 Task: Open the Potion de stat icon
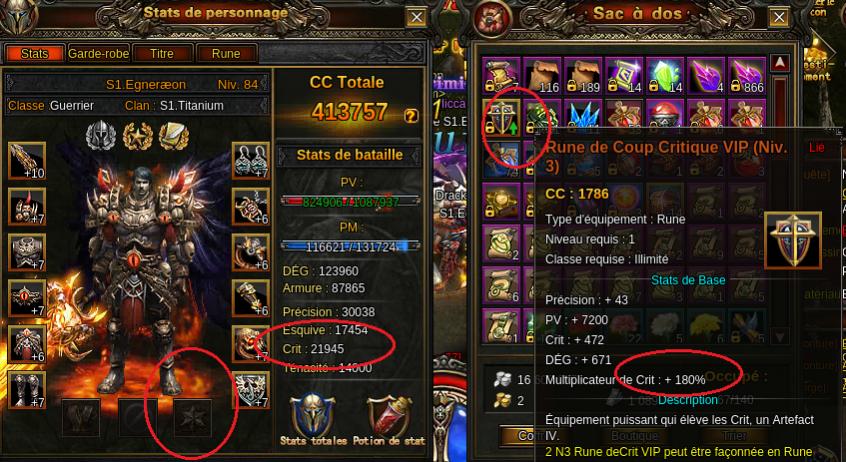point(388,417)
